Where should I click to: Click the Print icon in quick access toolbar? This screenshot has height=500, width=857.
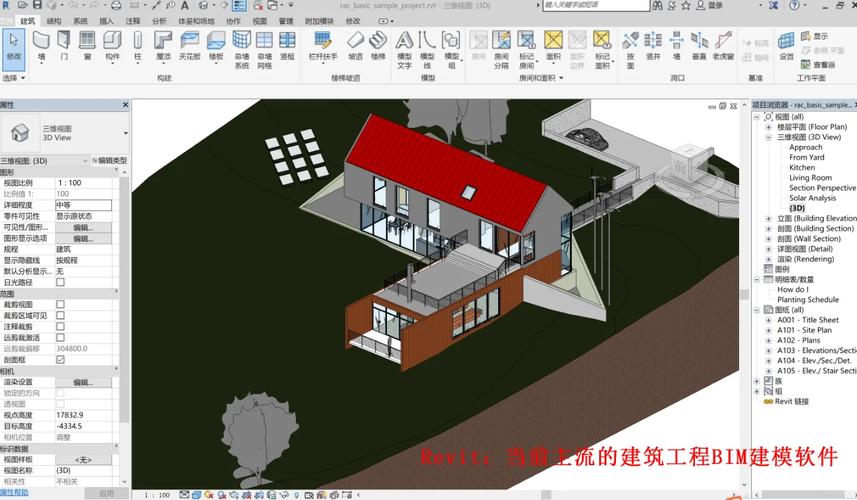click(116, 5)
